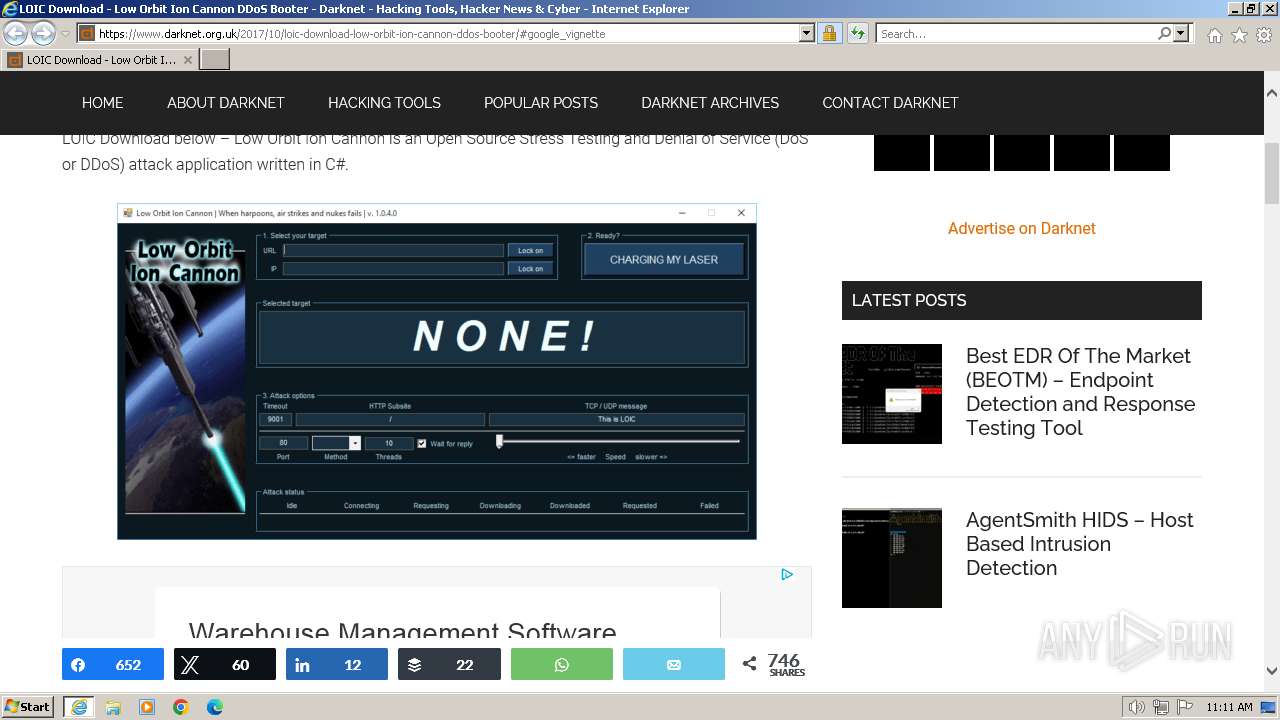Click the security lock icon in address bar
This screenshot has height=720, width=1280.
point(829,33)
